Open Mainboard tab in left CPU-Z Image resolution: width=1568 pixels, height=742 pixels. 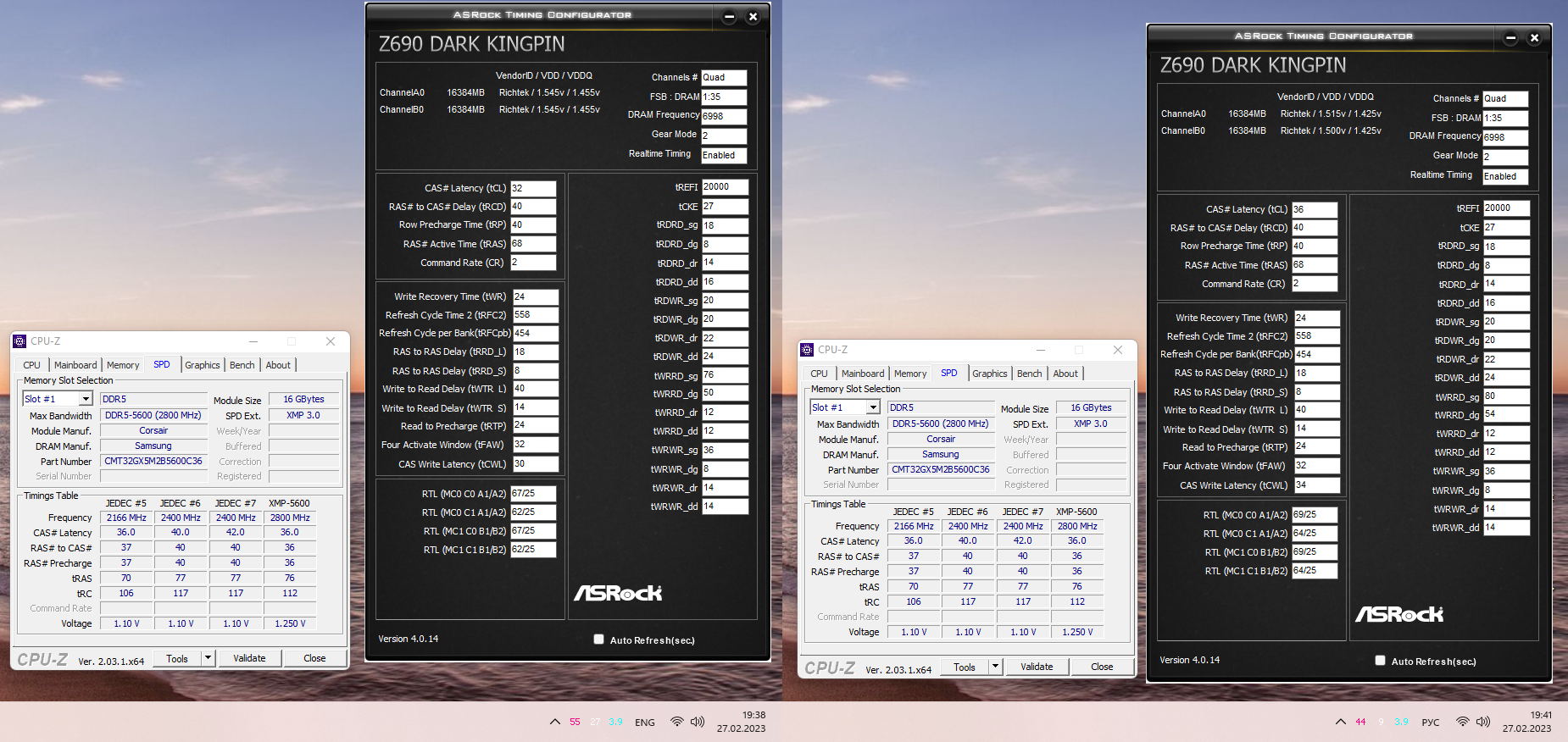(x=75, y=365)
